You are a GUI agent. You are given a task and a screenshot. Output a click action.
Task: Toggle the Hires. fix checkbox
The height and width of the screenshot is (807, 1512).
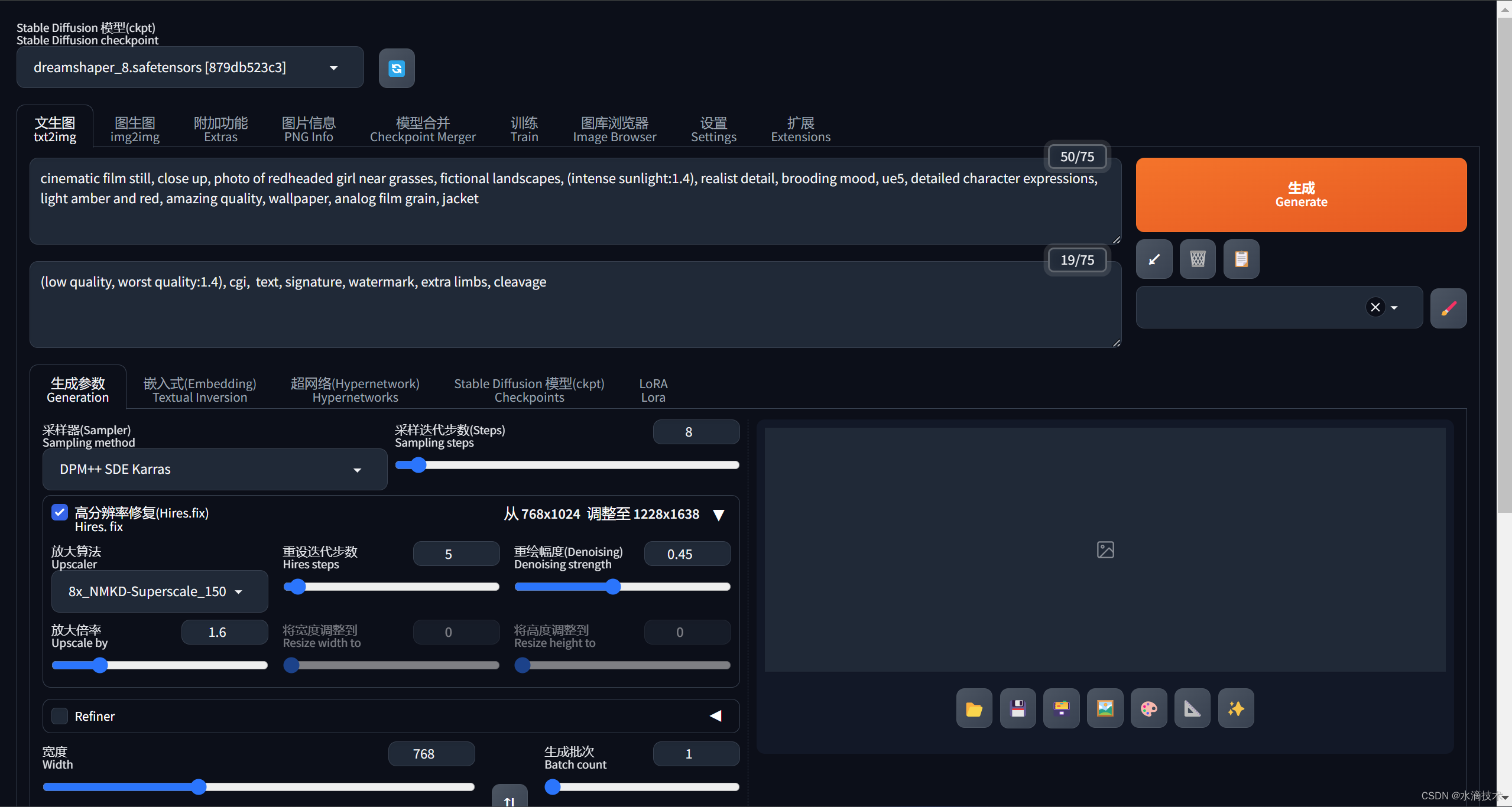coord(60,512)
